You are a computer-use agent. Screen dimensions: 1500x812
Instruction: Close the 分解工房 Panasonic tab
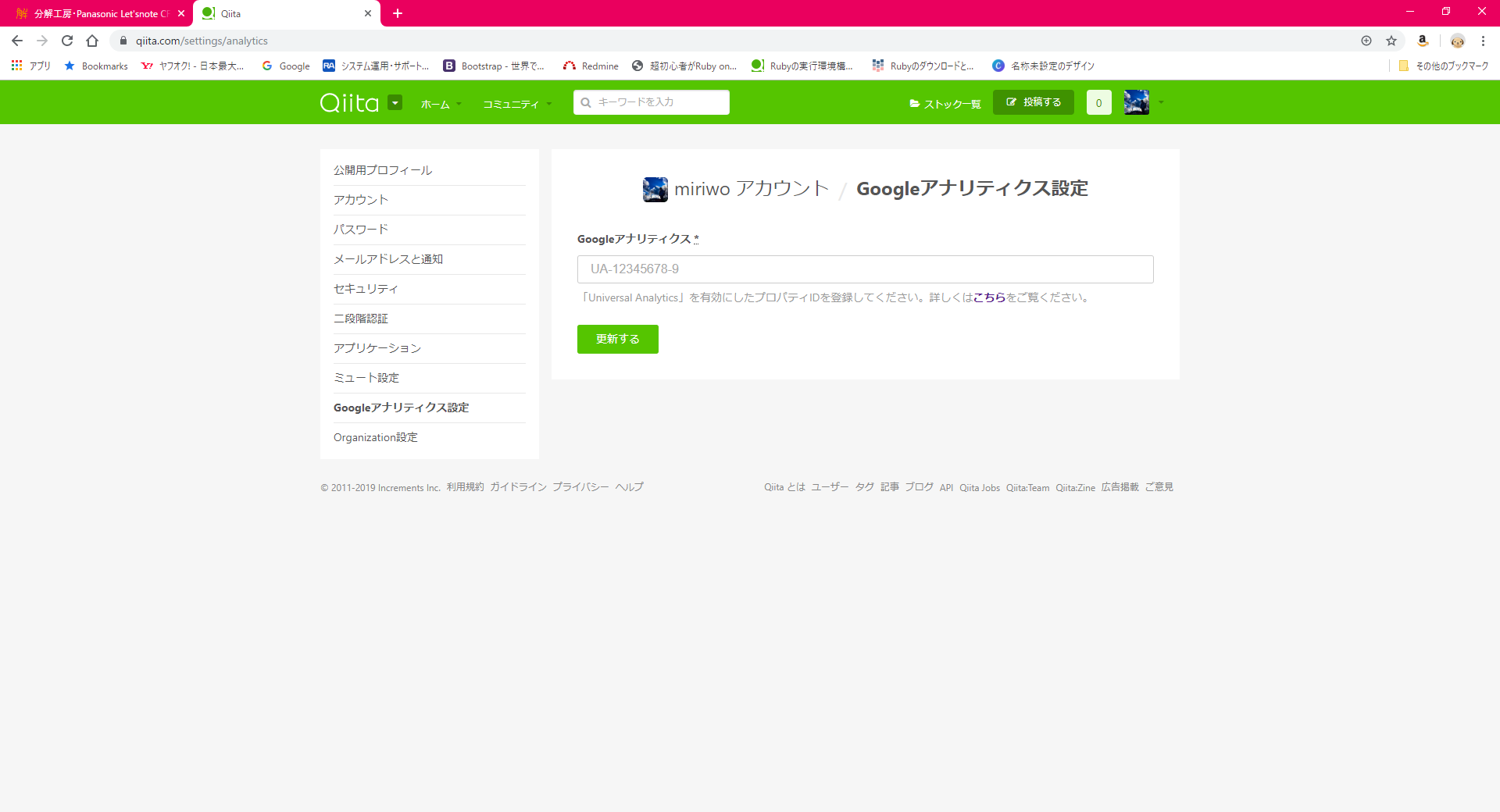[181, 13]
